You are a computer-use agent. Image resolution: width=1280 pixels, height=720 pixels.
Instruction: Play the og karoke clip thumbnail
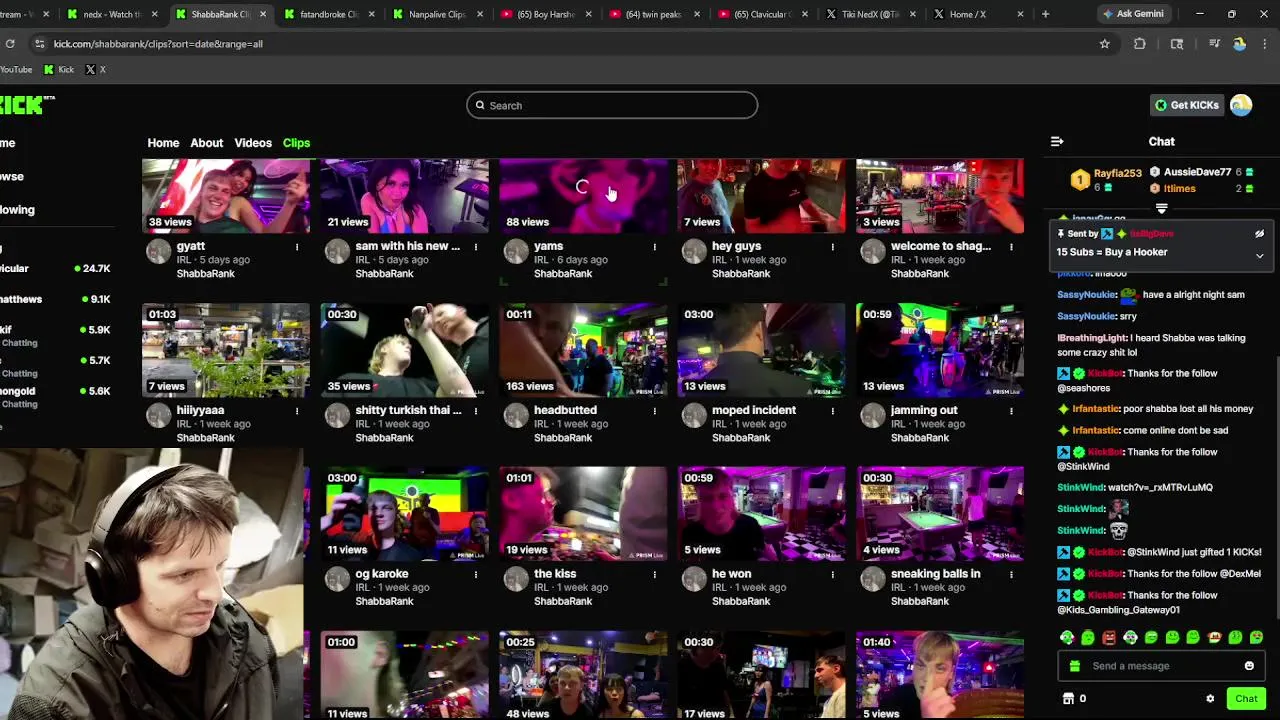click(x=405, y=514)
